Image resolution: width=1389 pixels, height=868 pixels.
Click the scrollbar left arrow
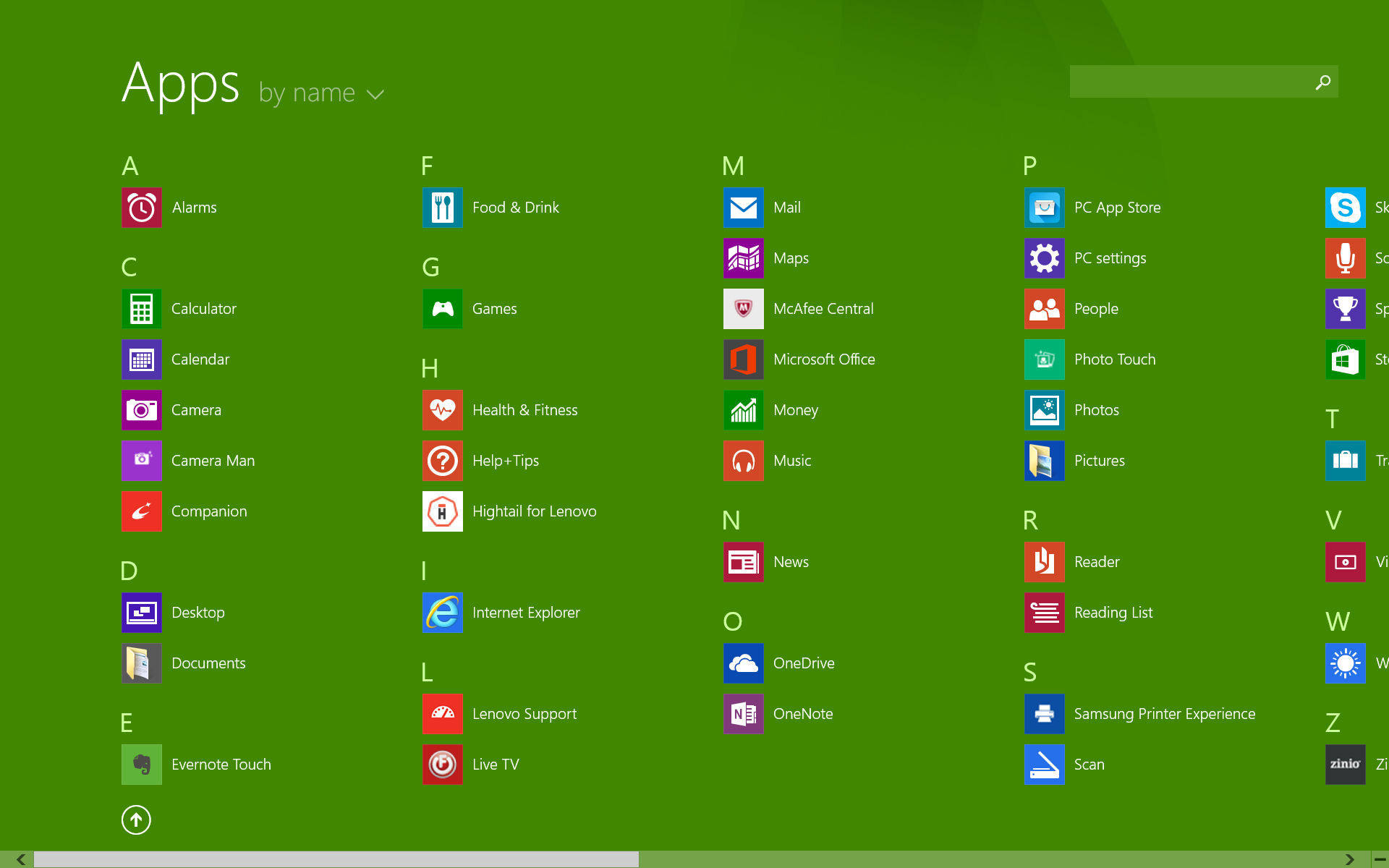pos(21,859)
